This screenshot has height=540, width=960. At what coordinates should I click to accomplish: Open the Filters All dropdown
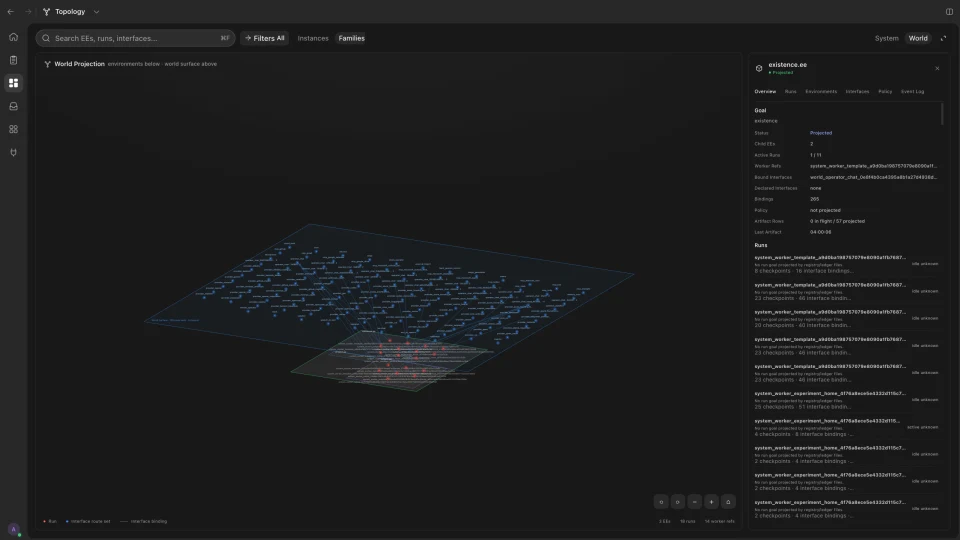(x=264, y=38)
